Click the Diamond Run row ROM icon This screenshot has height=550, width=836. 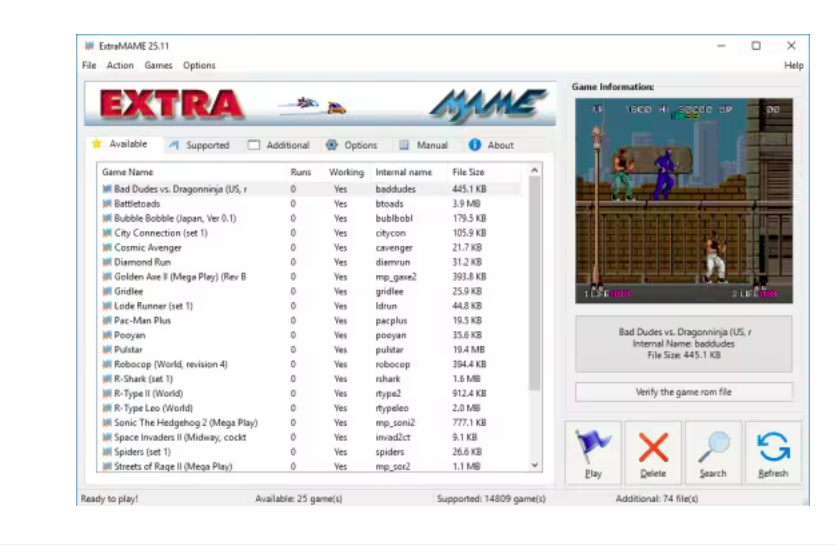[107, 262]
